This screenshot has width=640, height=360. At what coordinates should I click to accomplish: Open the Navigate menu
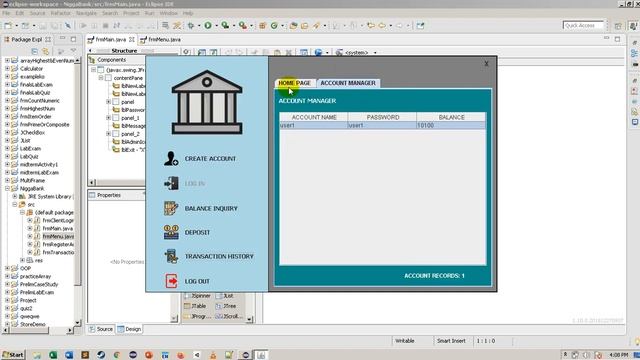click(87, 13)
